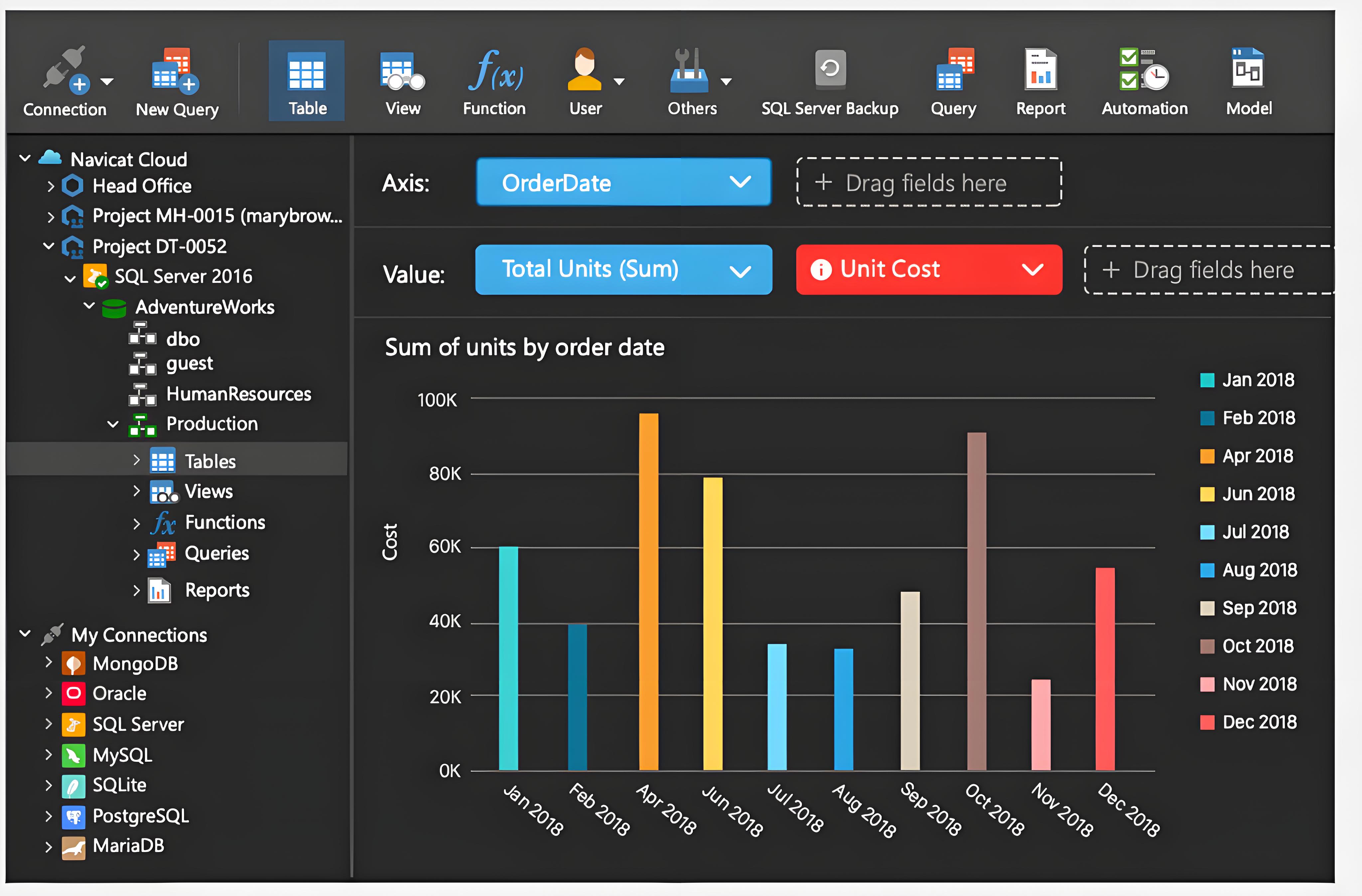Open the User toolbar icon
Viewport: 1362px width, 896px height.
(584, 70)
